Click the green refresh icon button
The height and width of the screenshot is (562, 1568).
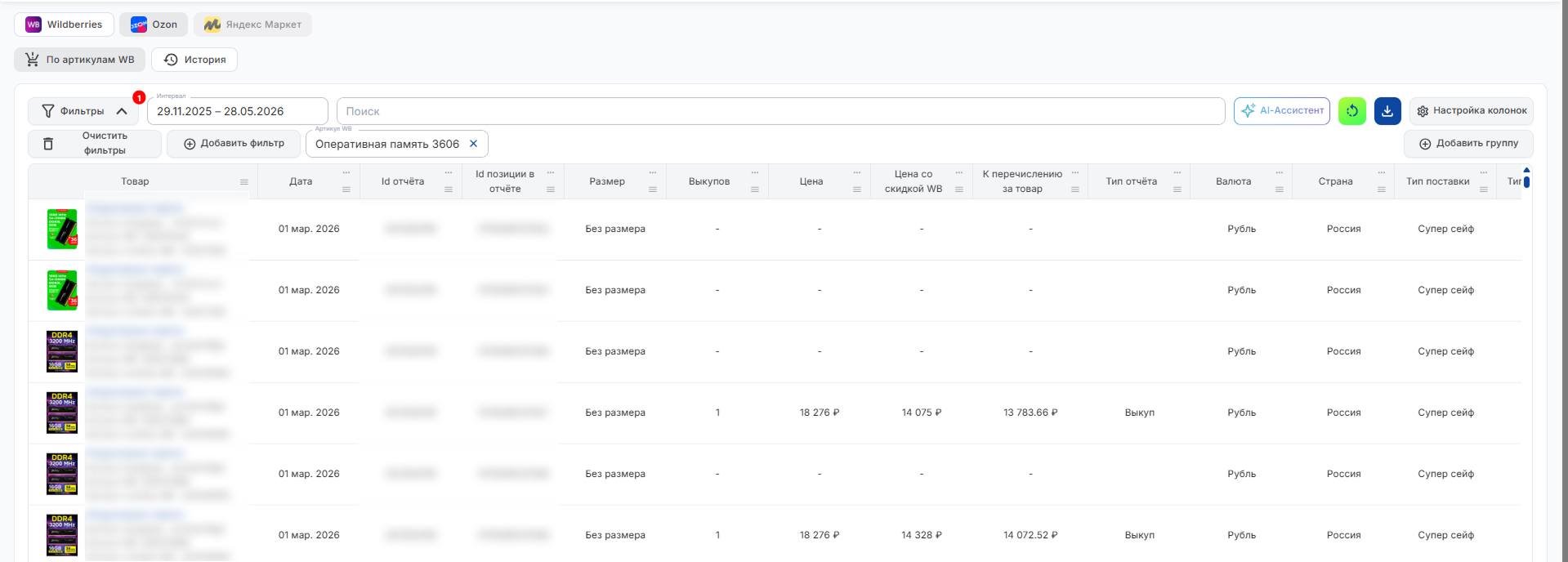(x=1352, y=111)
